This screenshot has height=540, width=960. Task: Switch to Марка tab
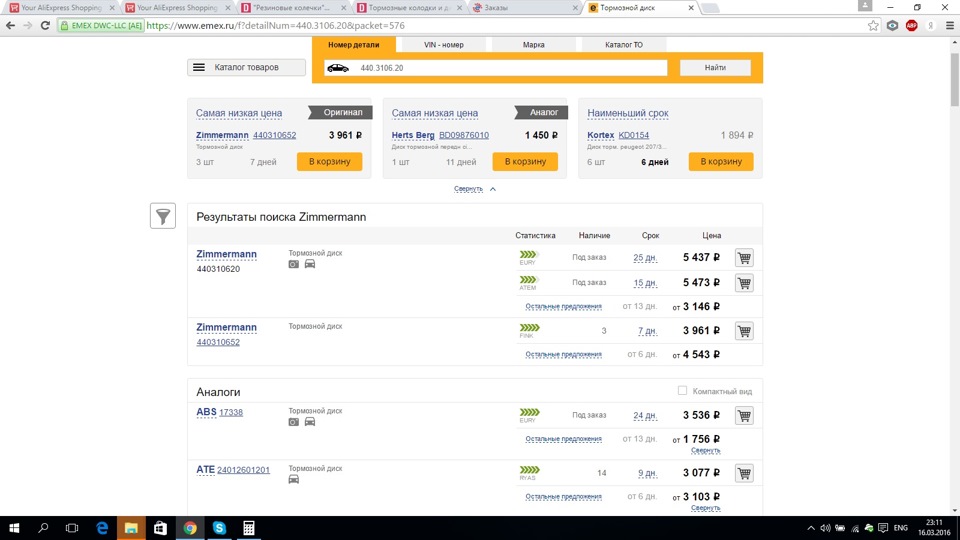point(533,45)
